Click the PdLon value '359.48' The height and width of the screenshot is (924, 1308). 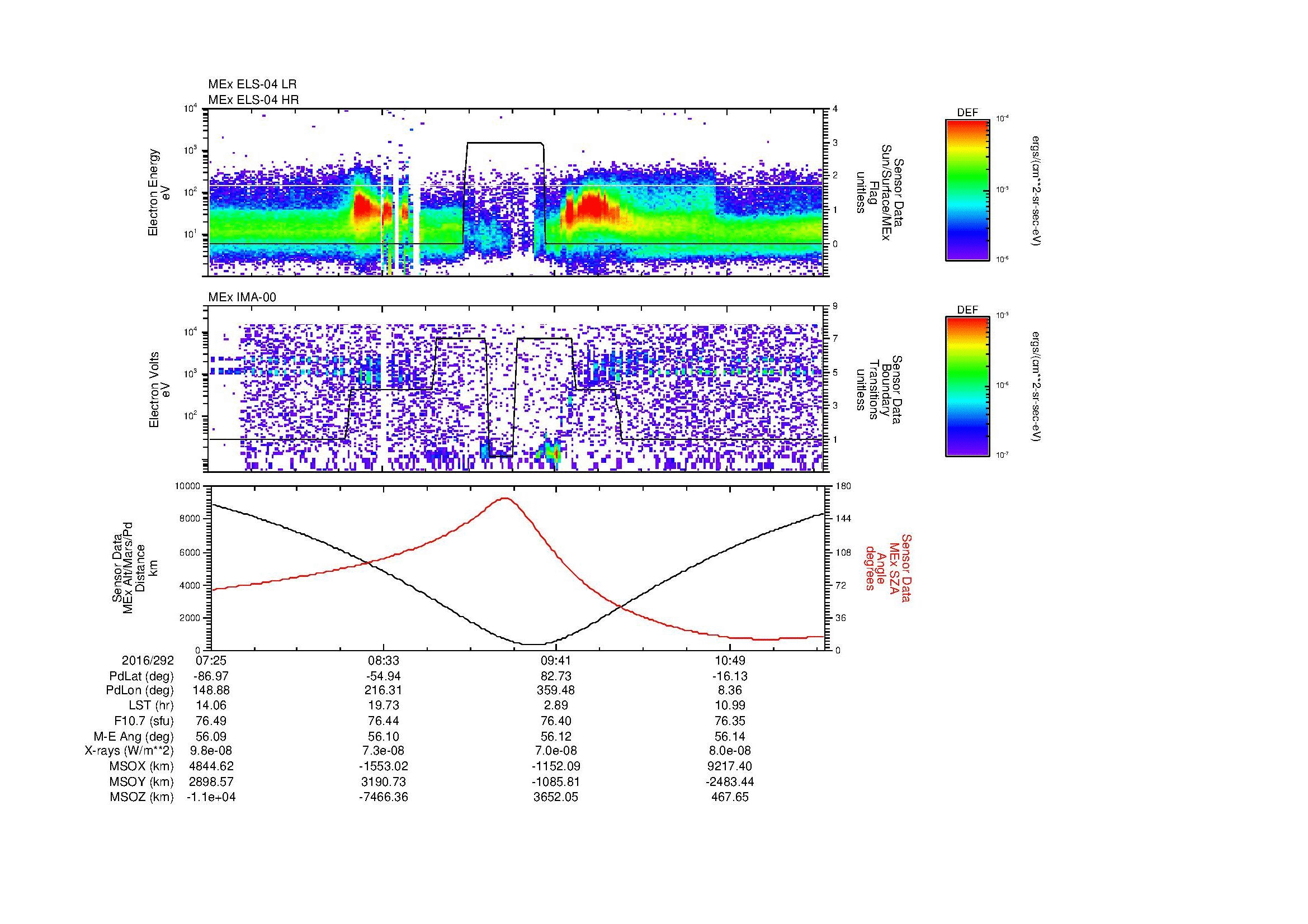coord(556,690)
